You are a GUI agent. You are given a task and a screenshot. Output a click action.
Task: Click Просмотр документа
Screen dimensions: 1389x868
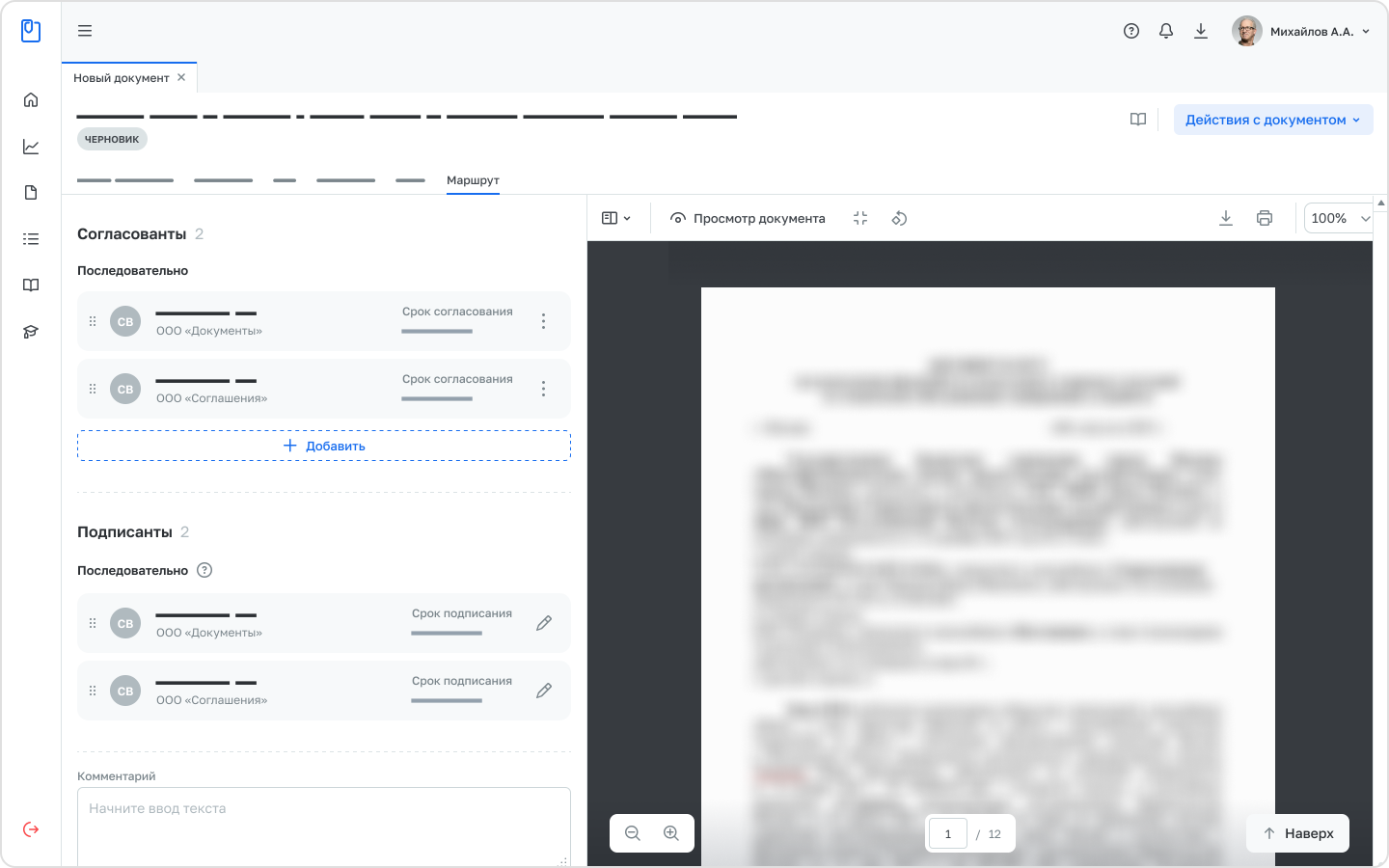[748, 219]
